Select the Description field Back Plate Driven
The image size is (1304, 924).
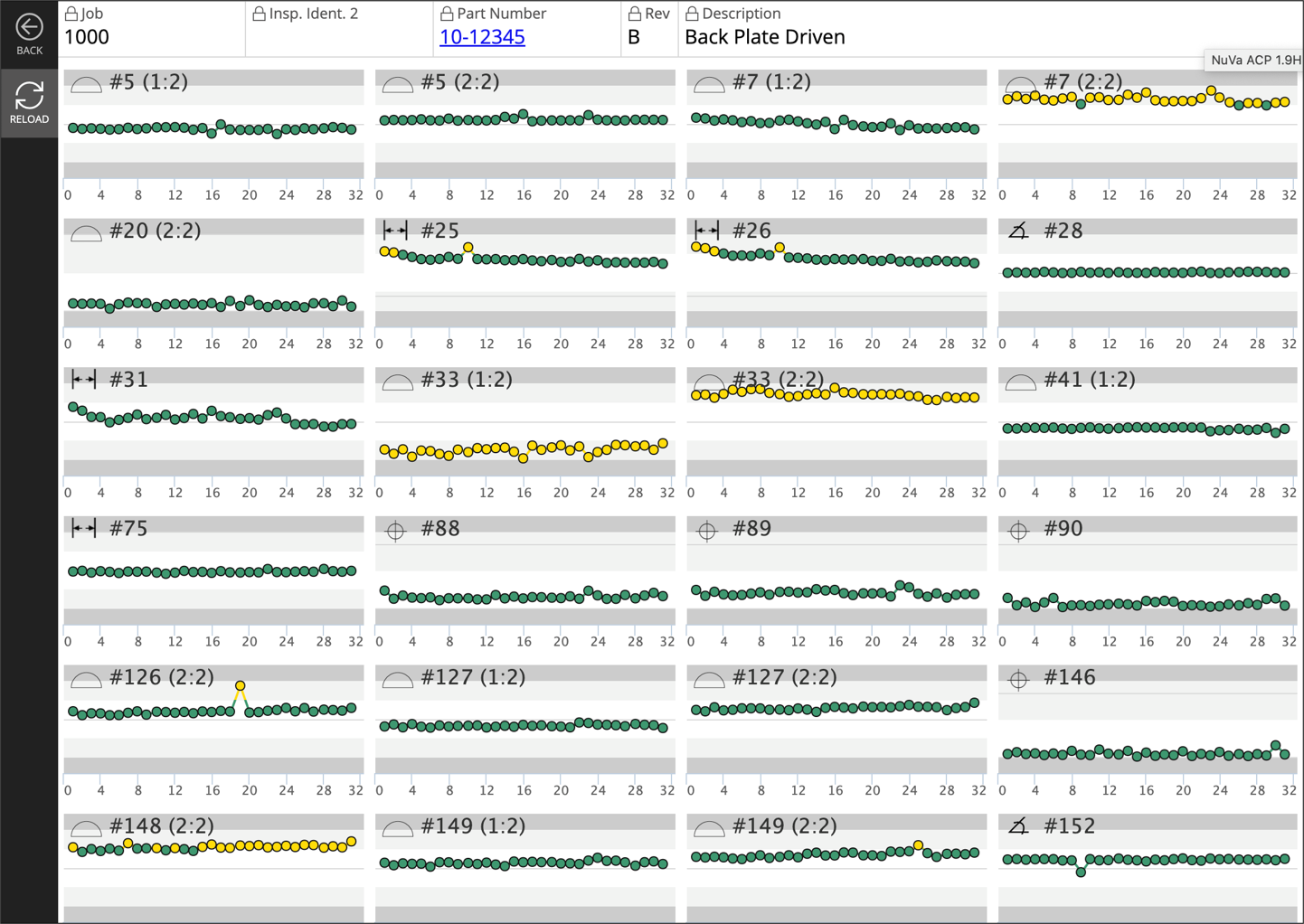pyautogui.click(x=764, y=37)
